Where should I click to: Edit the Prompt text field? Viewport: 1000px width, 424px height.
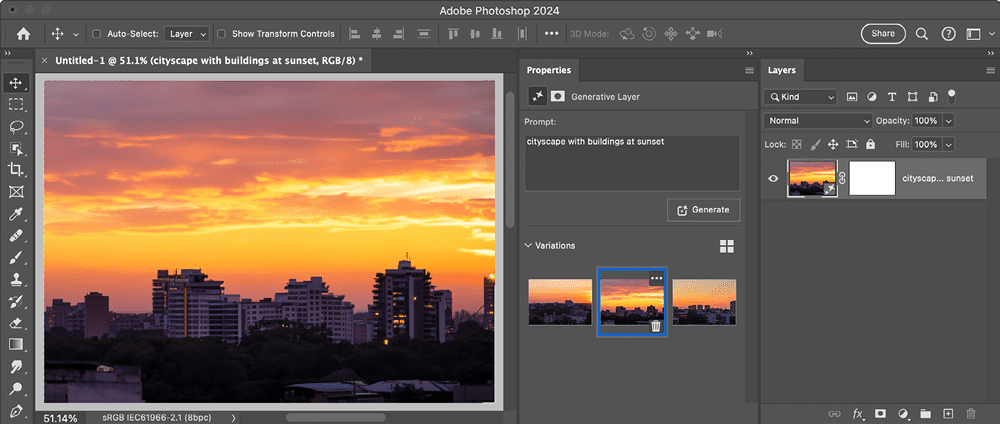[632, 163]
